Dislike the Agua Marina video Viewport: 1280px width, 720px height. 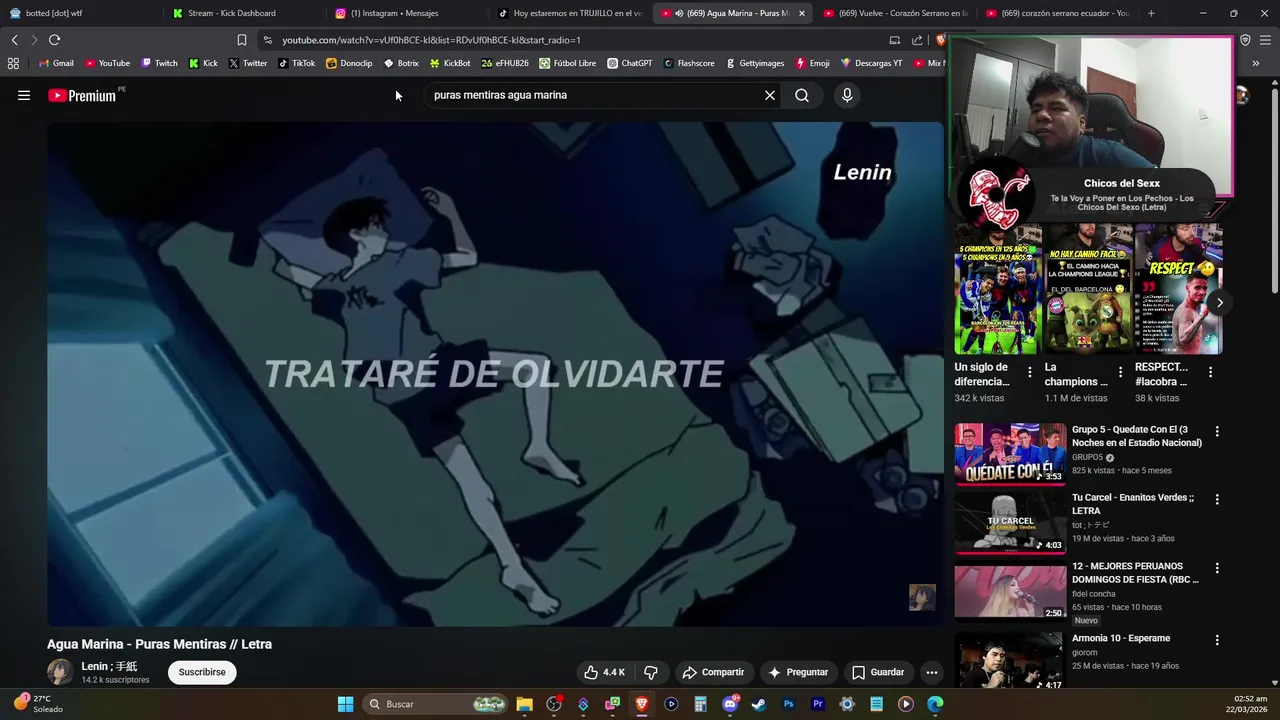click(x=651, y=672)
